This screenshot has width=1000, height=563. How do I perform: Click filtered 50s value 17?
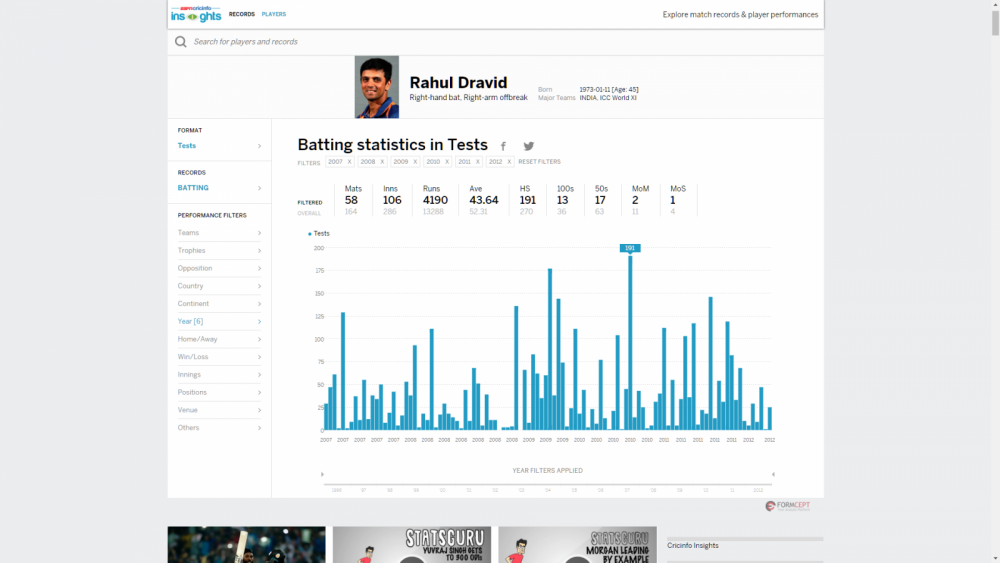point(600,200)
